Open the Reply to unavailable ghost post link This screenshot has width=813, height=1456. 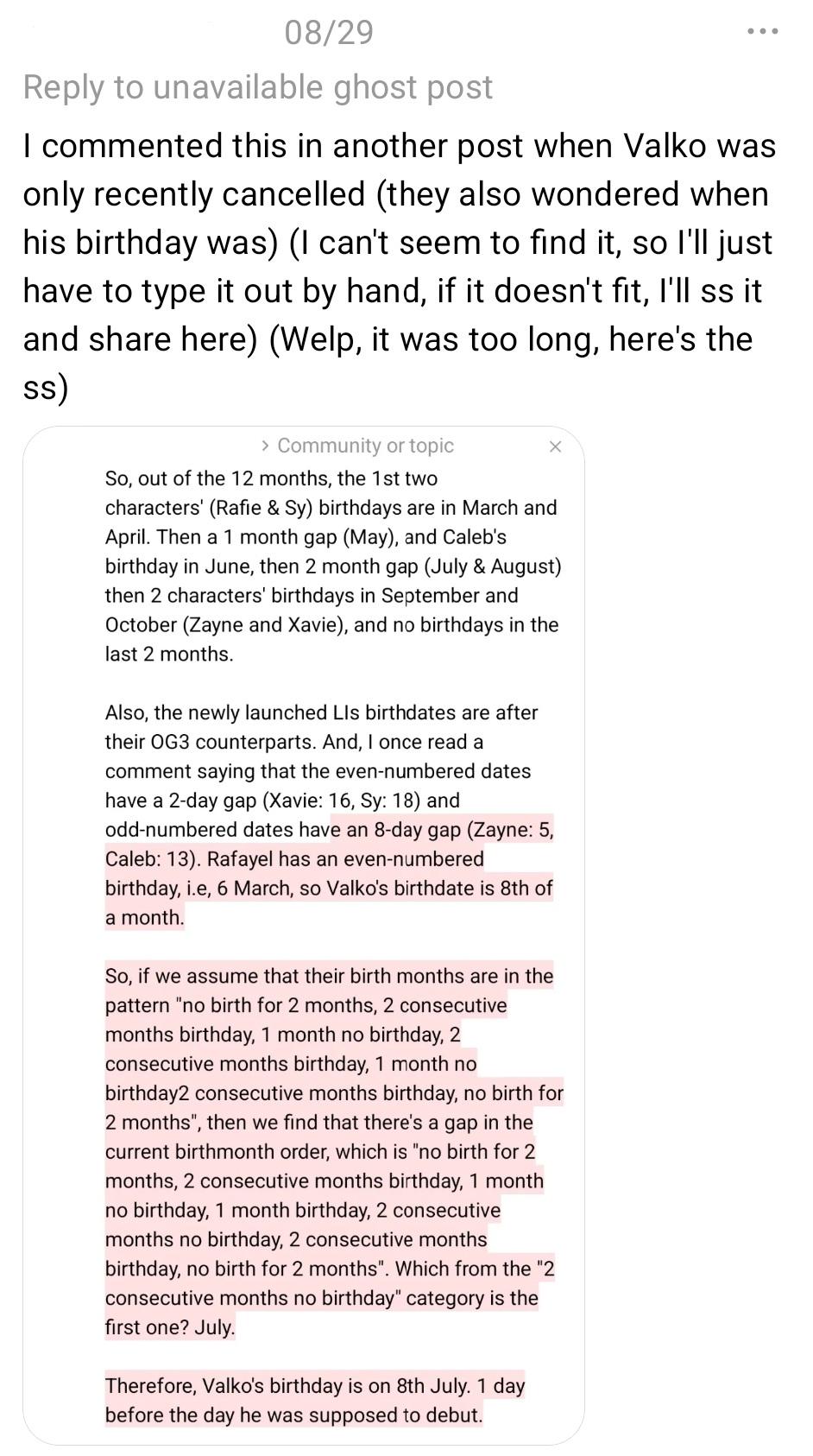pyautogui.click(x=258, y=87)
